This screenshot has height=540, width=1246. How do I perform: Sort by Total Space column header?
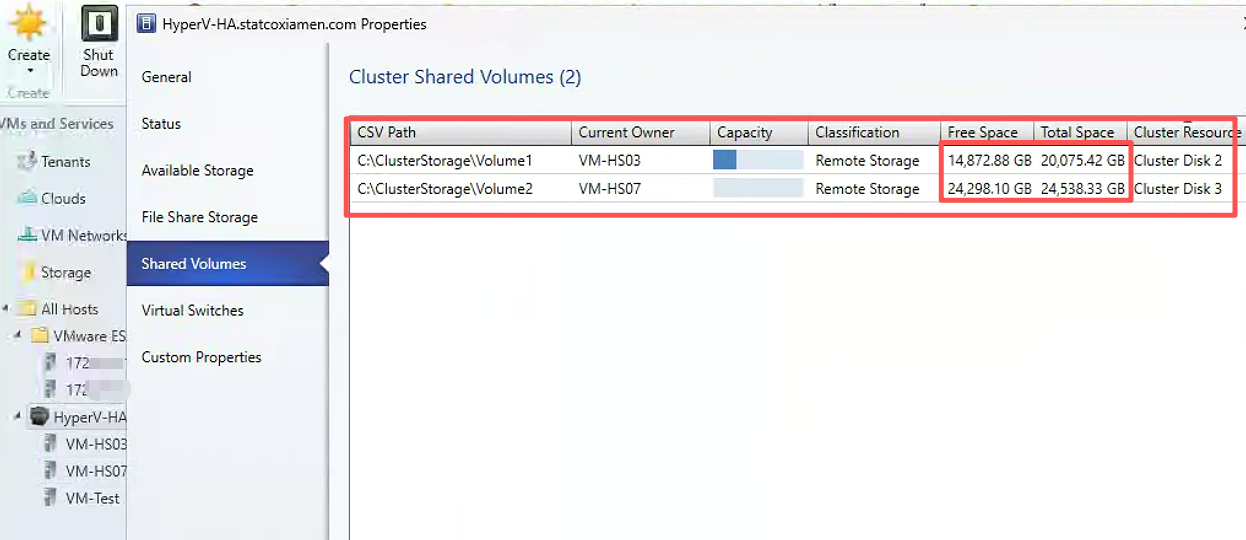(1080, 132)
